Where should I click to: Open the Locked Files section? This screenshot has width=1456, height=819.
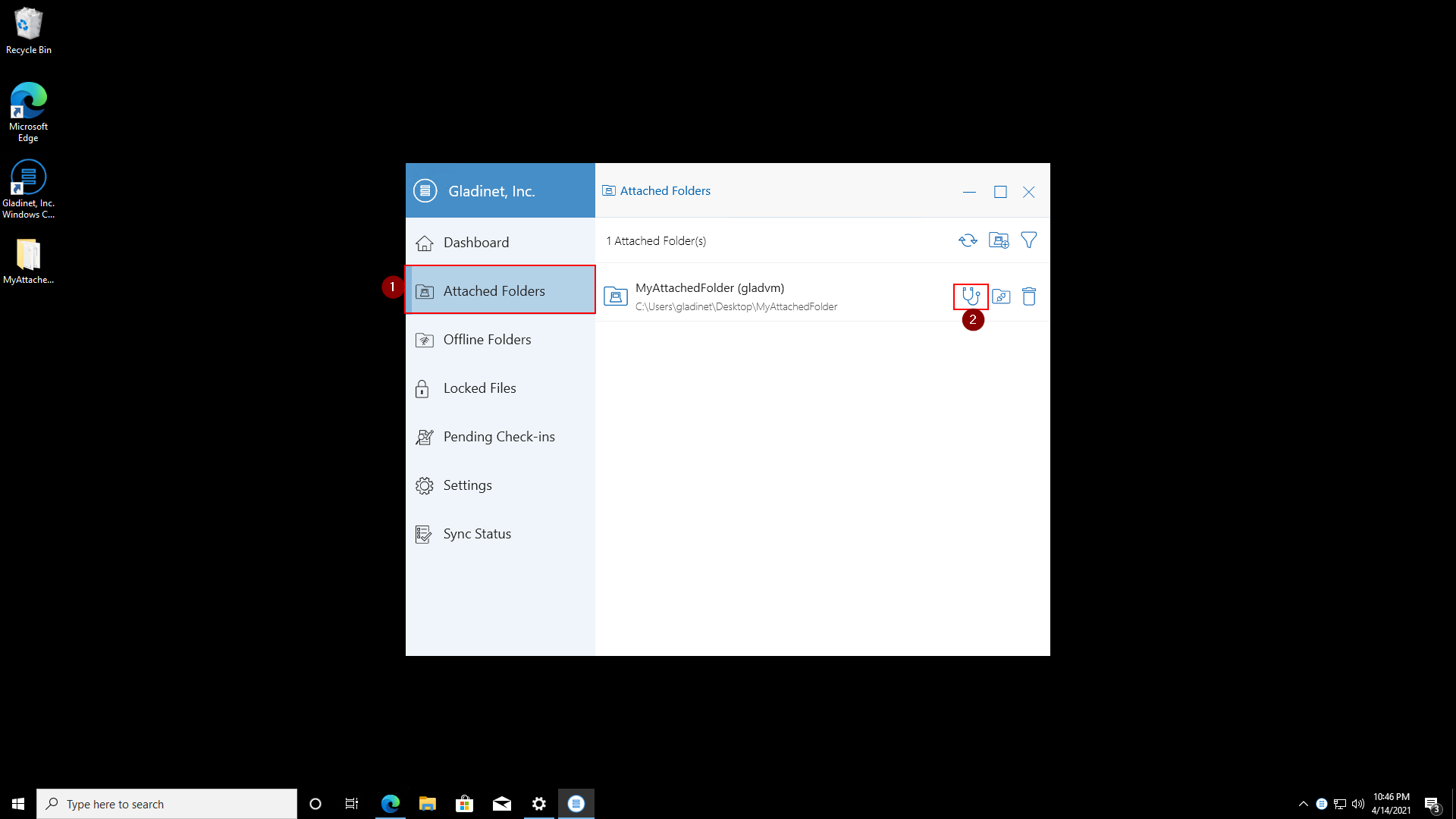click(x=500, y=388)
